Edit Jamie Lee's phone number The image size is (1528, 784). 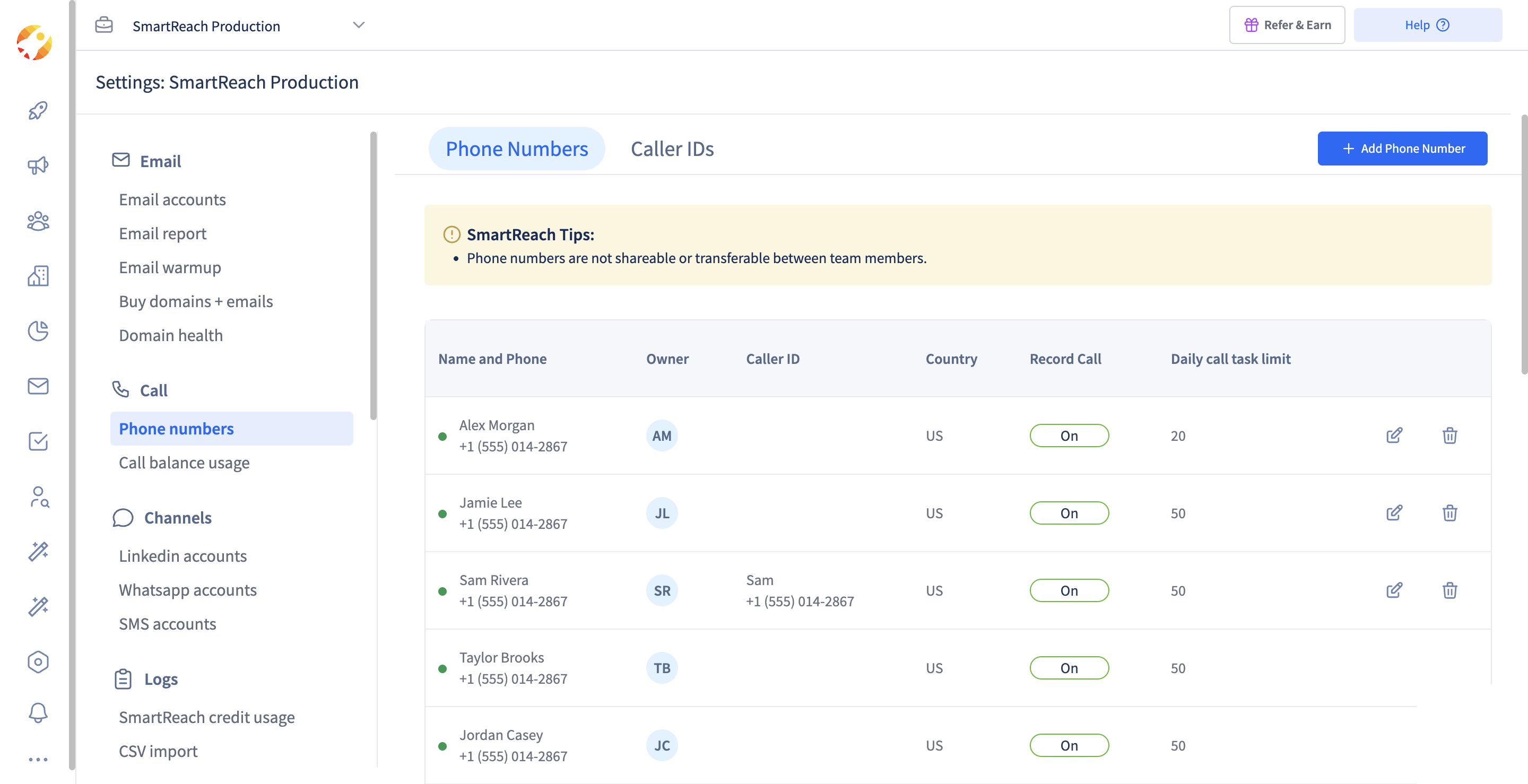(1394, 513)
